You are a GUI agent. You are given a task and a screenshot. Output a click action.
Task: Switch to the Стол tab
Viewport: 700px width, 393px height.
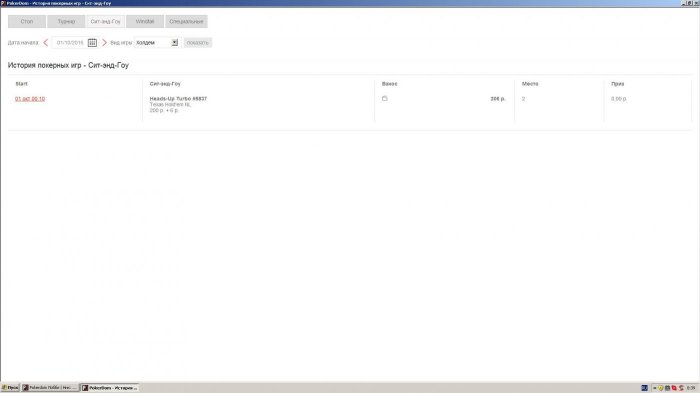pyautogui.click(x=27, y=21)
